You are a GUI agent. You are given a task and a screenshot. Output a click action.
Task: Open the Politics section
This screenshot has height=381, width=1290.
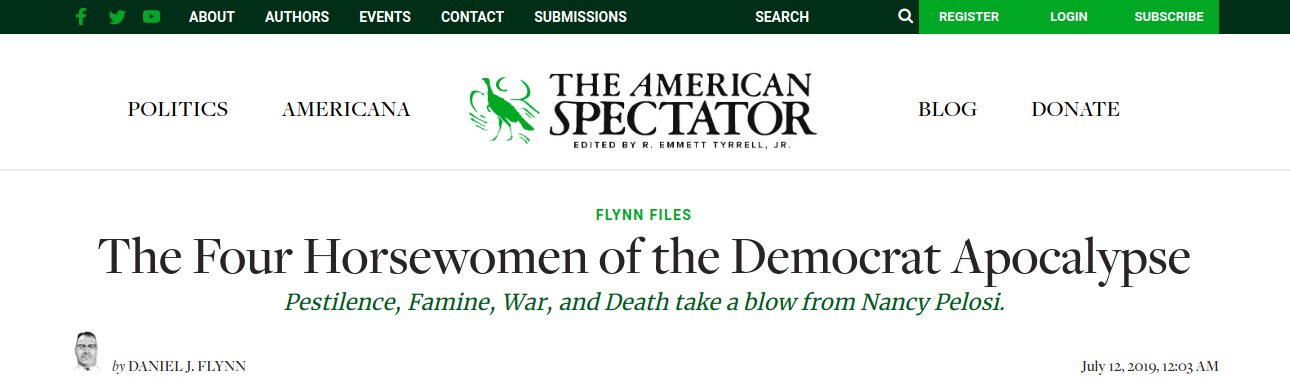(x=178, y=110)
